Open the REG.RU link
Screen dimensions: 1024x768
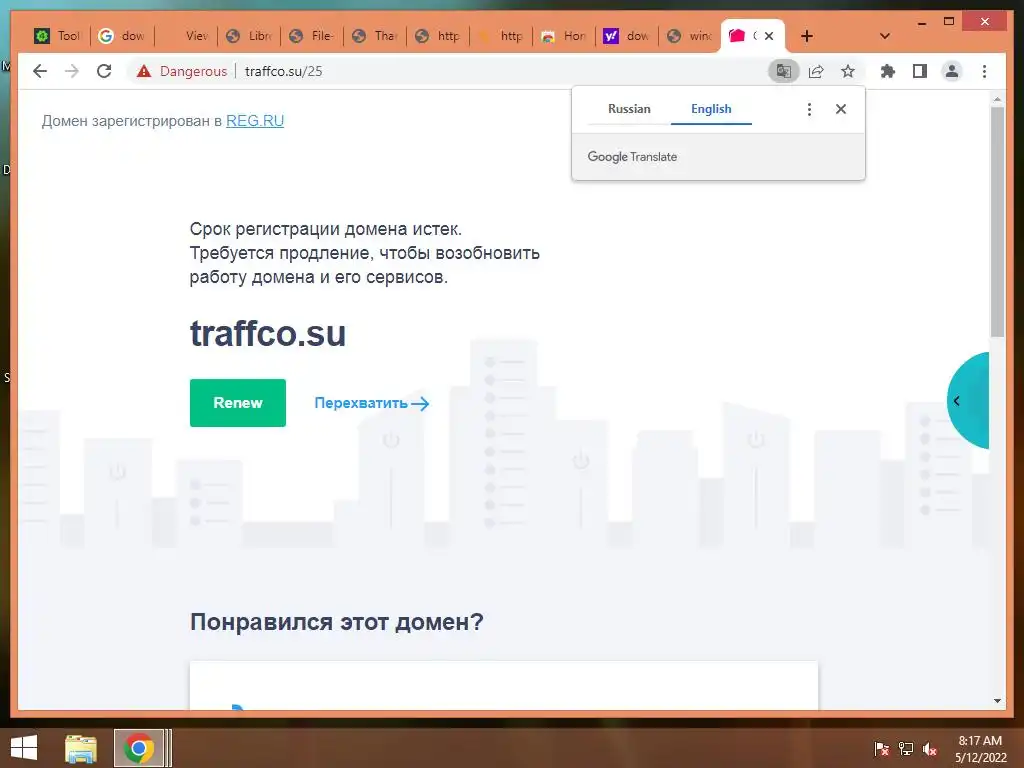coord(255,121)
